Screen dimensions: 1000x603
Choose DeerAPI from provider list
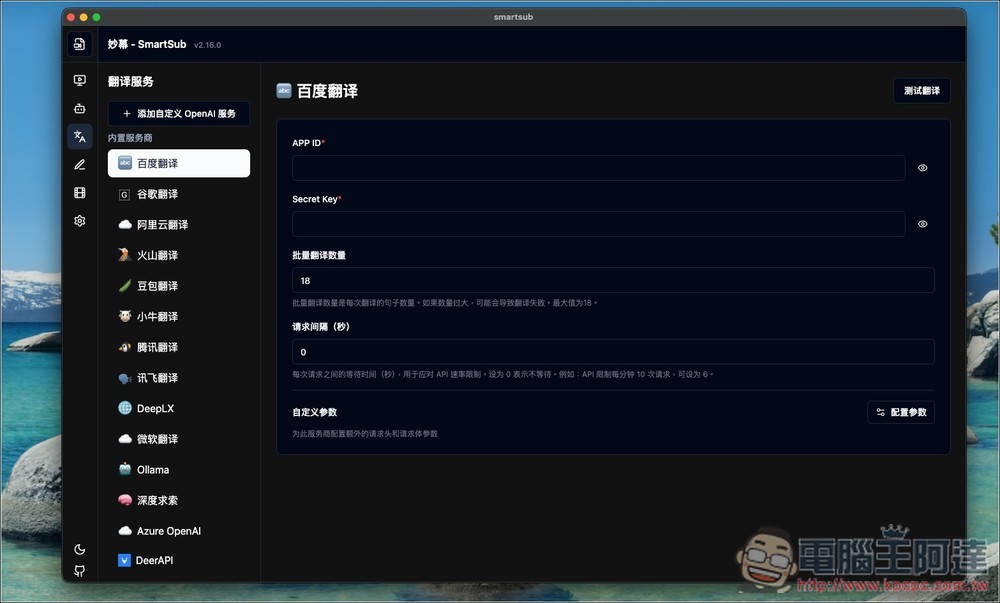[x=179, y=560]
